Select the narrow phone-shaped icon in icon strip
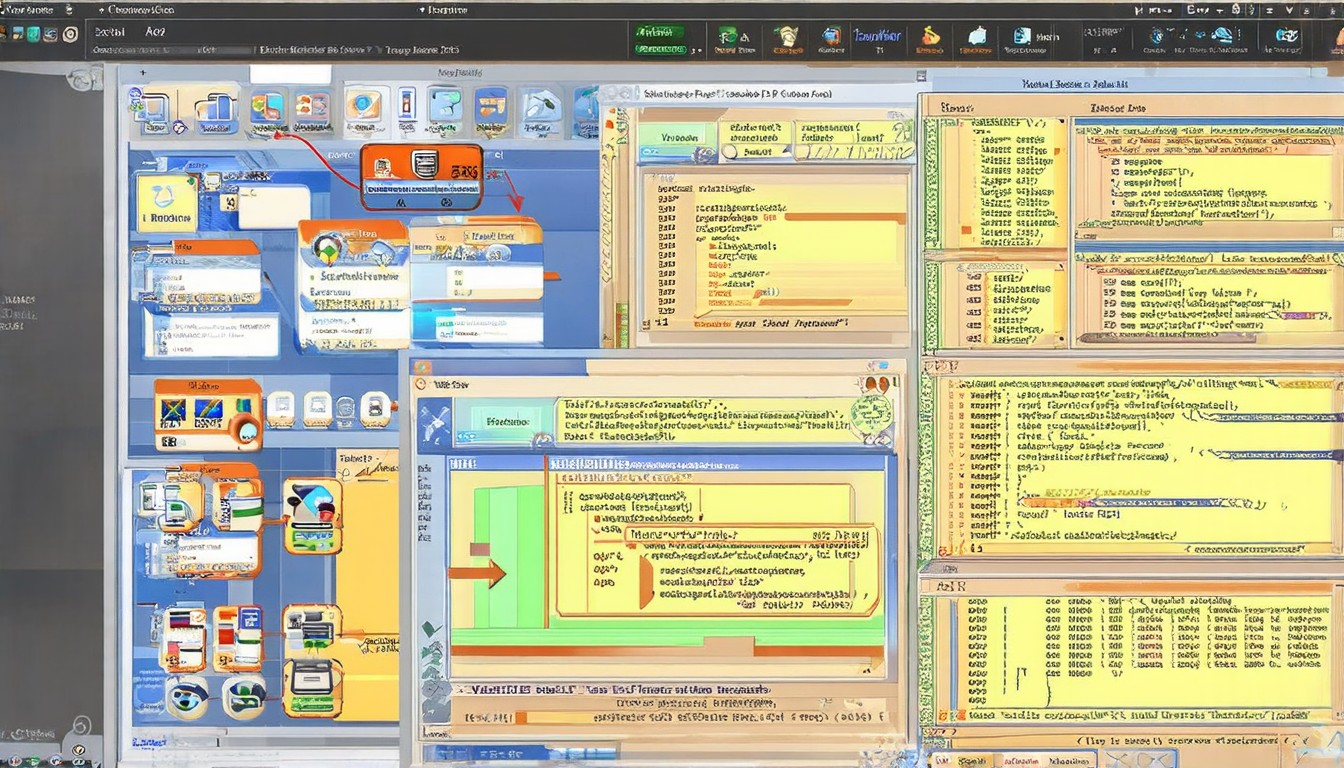The height and width of the screenshot is (768, 1344). click(406, 106)
